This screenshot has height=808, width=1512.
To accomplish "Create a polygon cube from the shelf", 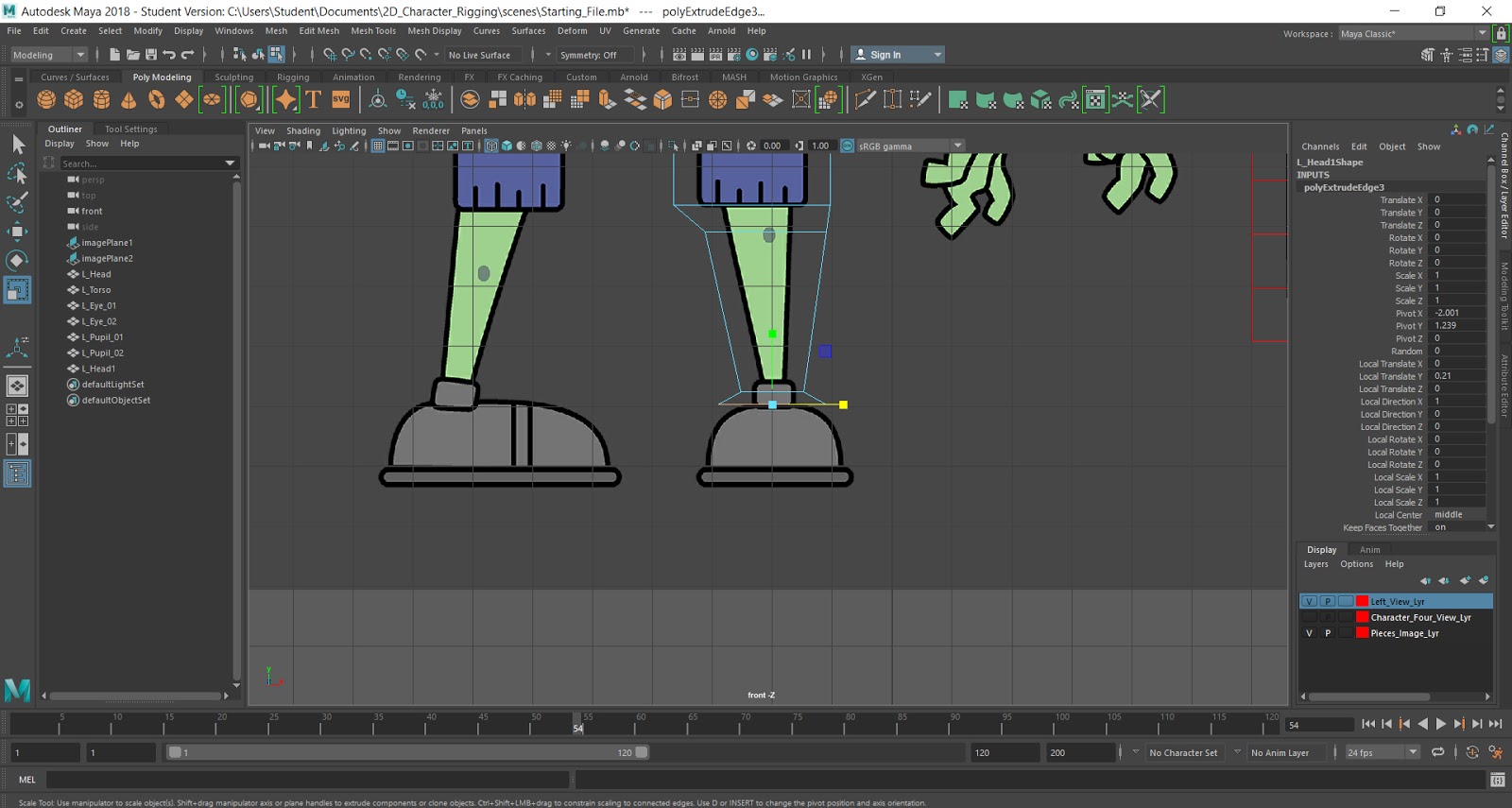I will point(74,99).
